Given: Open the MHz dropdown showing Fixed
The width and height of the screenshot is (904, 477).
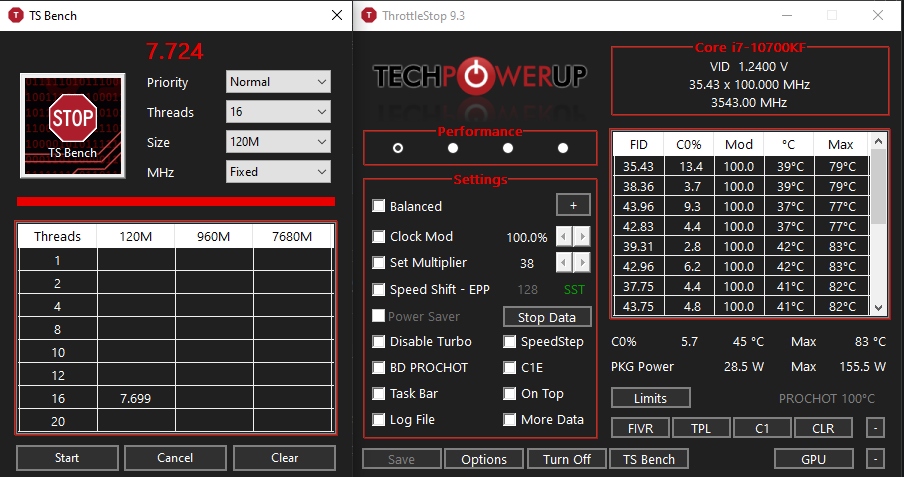Looking at the screenshot, I should 278,172.
